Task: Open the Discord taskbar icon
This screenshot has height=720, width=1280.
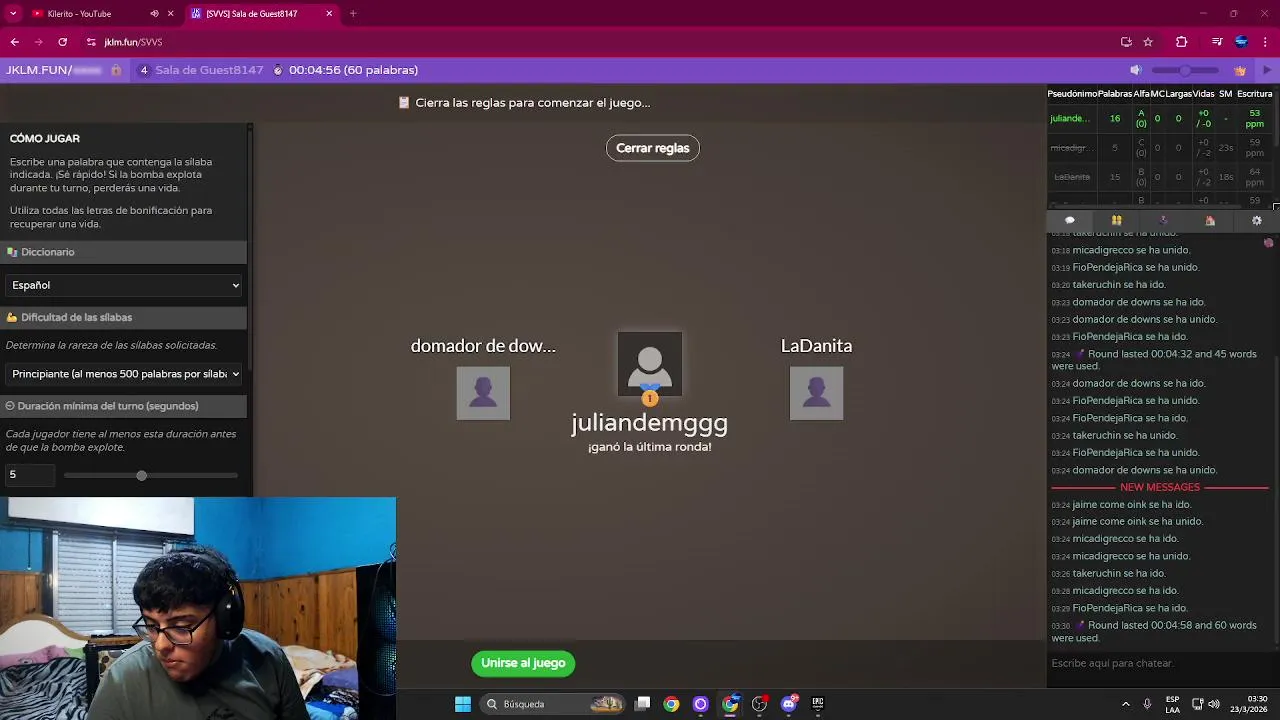Action: 789,704
